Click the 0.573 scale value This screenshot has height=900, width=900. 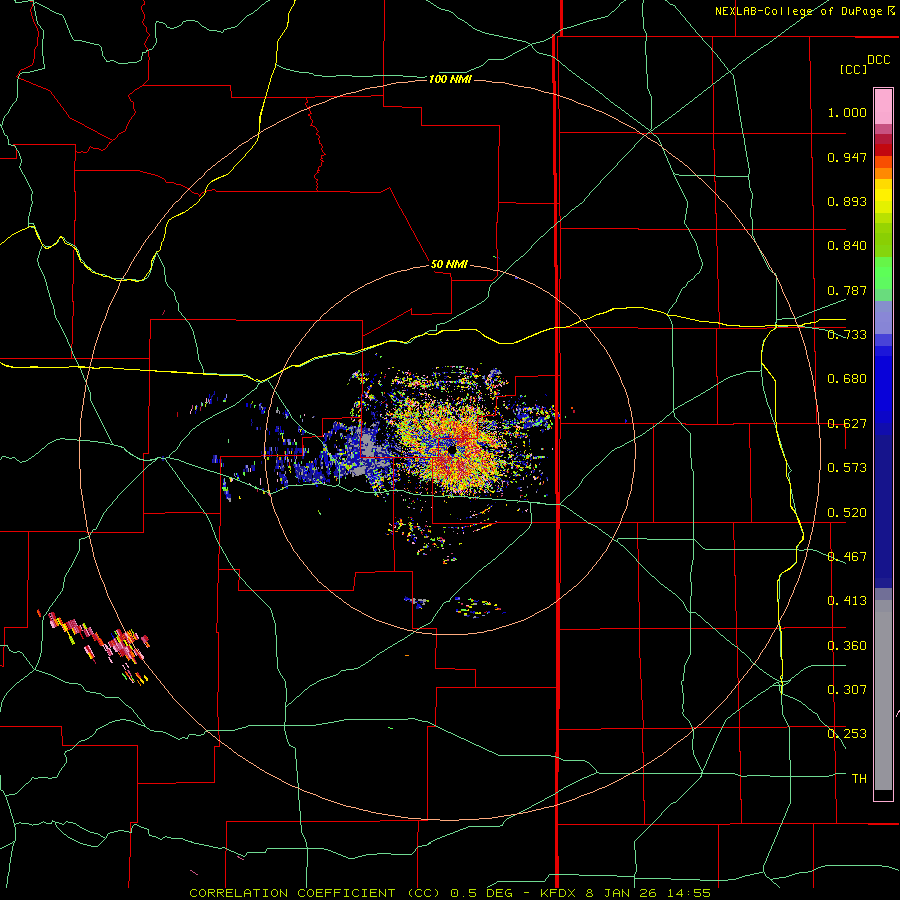pyautogui.click(x=847, y=468)
